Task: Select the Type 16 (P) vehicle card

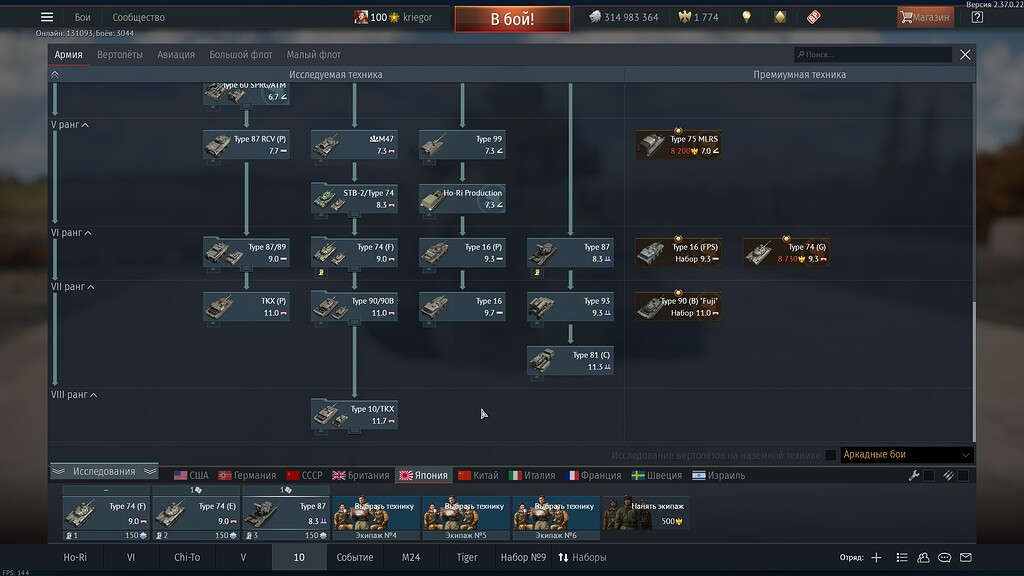Action: tap(462, 253)
